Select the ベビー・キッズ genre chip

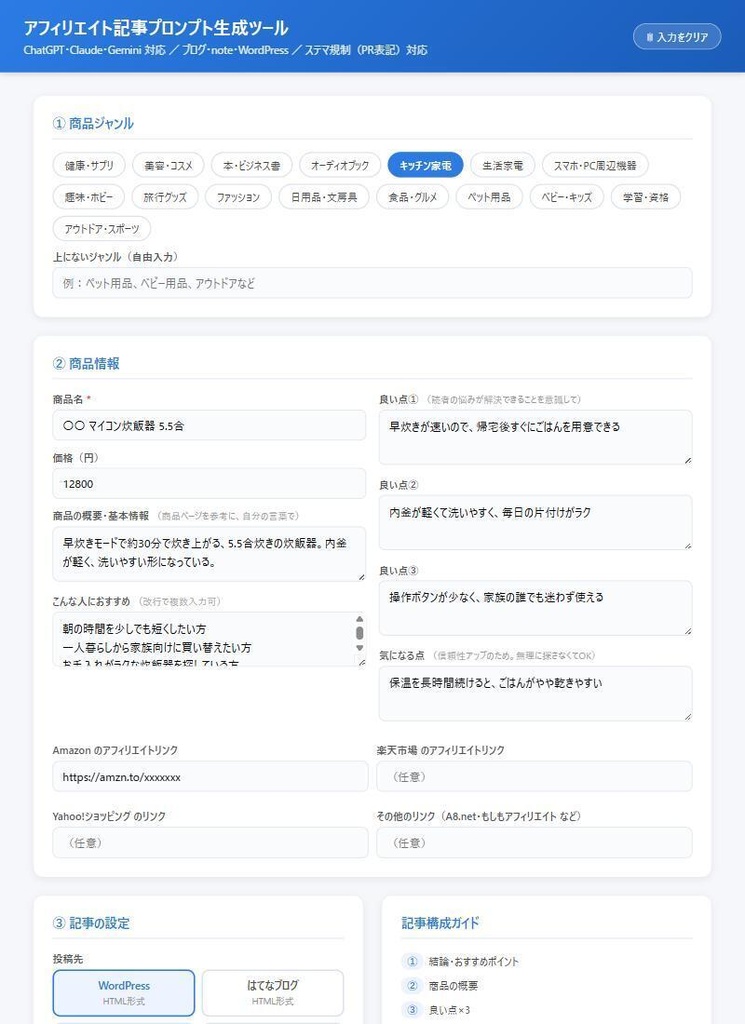click(566, 197)
